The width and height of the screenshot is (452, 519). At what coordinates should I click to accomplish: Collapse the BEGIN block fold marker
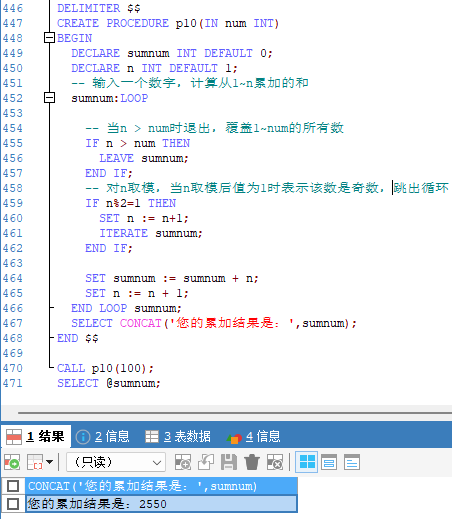coord(49,38)
